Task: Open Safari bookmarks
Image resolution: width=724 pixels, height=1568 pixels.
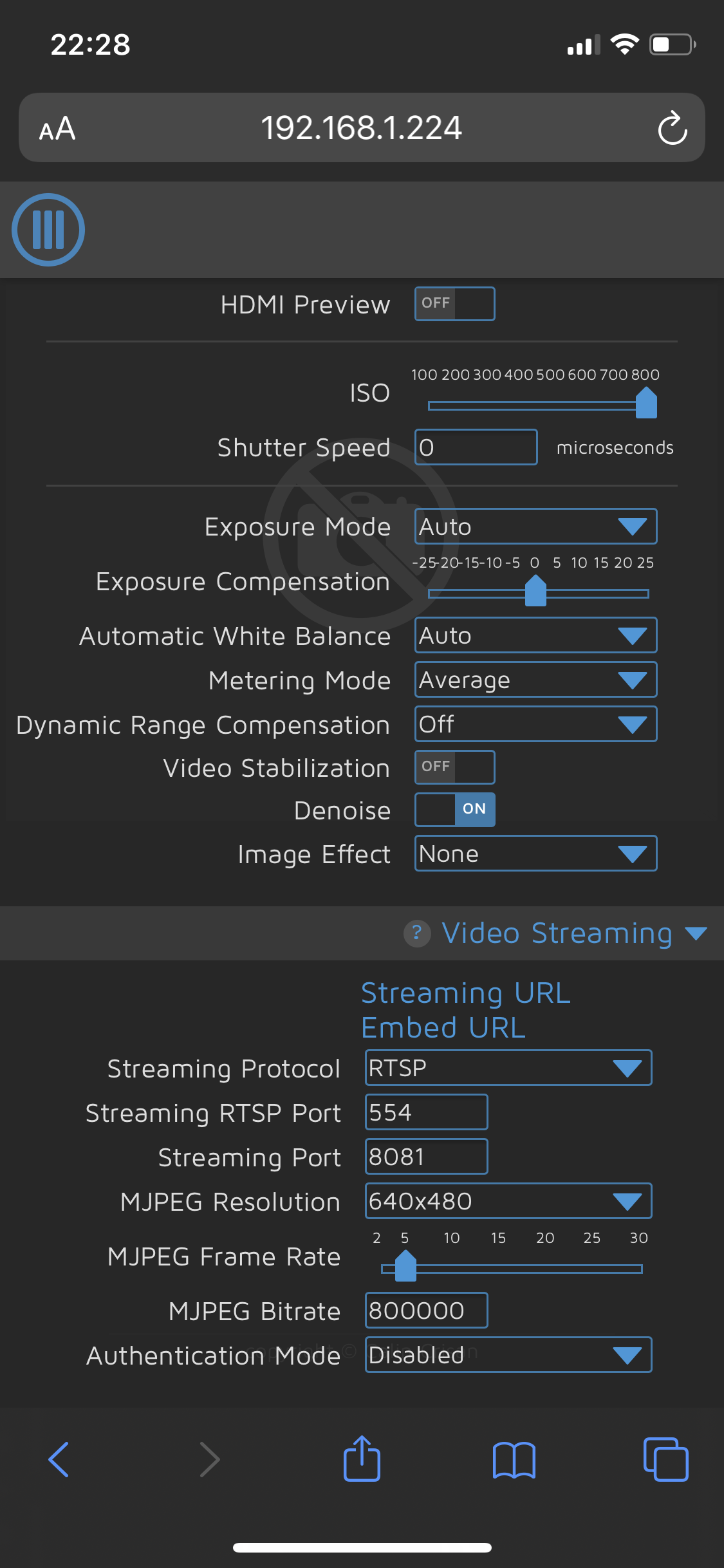Action: pyautogui.click(x=514, y=1460)
